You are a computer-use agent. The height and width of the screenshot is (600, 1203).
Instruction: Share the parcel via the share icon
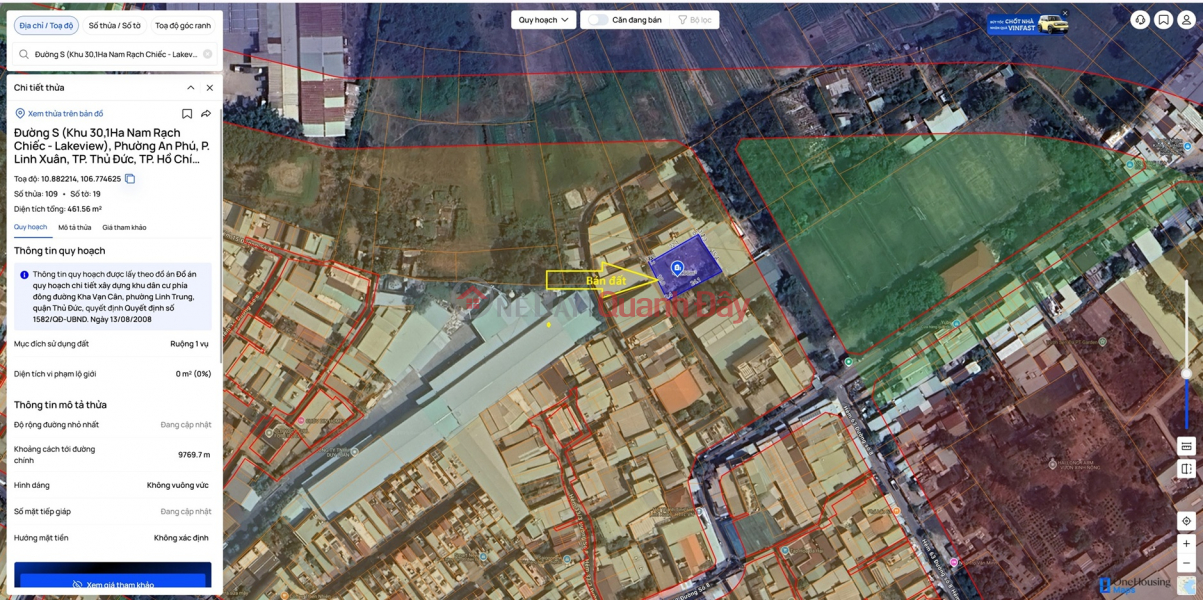(205, 113)
